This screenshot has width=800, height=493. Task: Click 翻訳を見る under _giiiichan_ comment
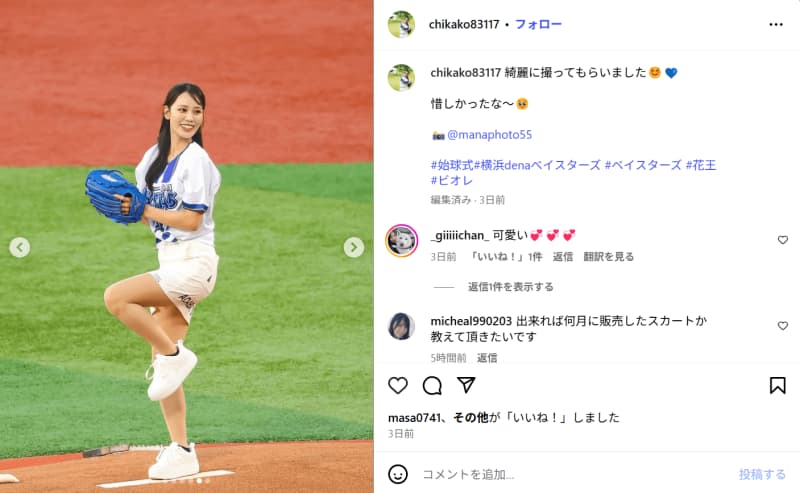pos(609,256)
